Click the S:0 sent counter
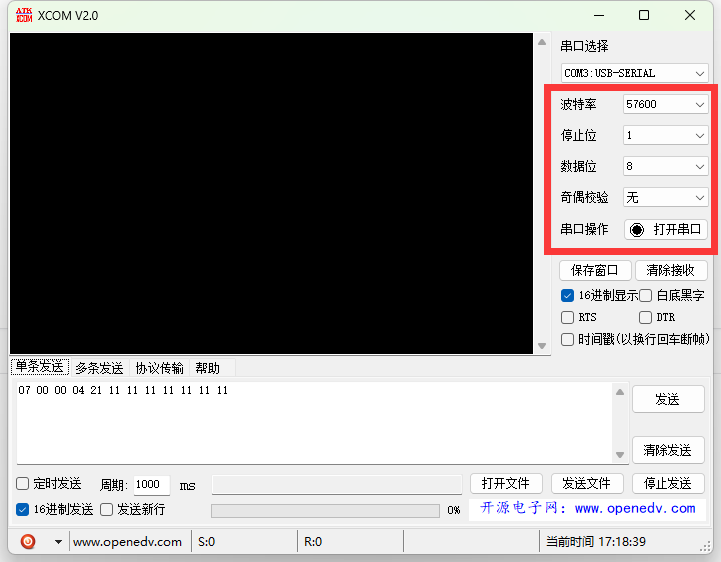 point(206,542)
